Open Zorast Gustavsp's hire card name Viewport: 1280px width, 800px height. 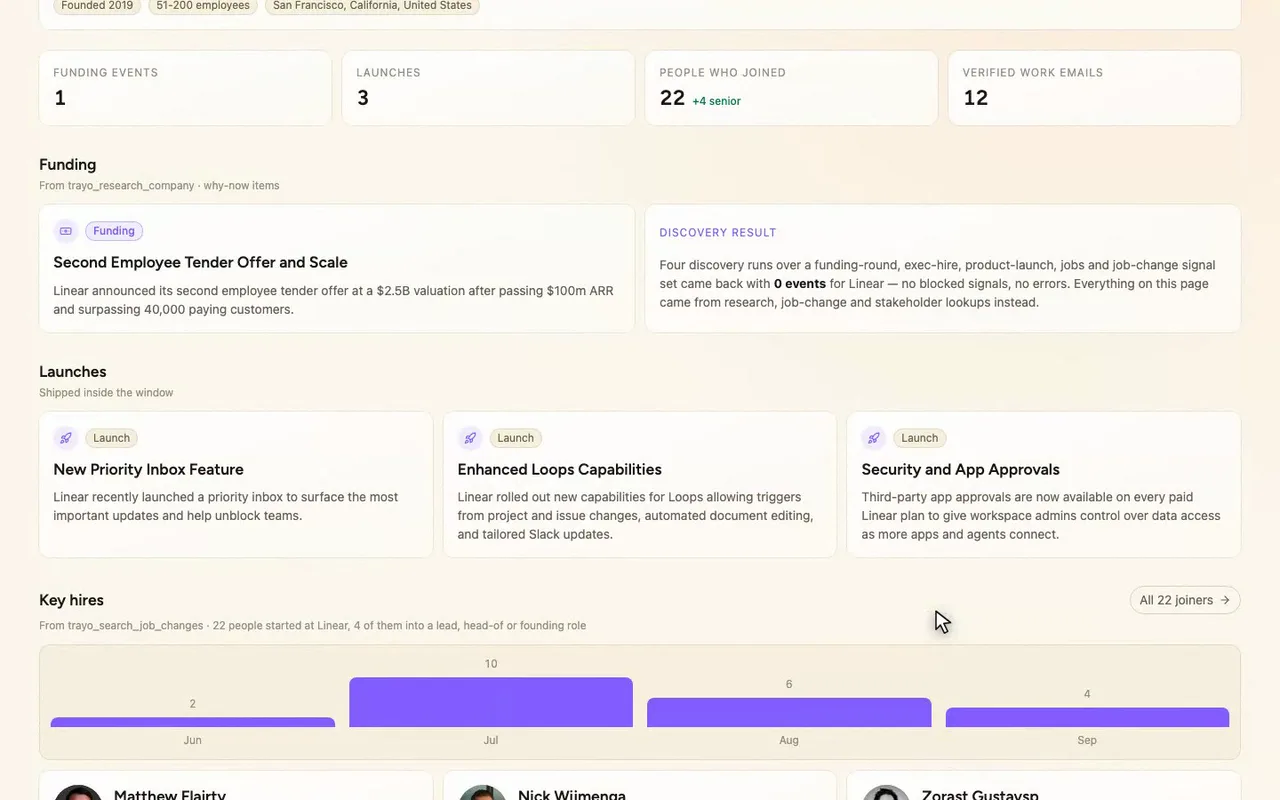click(980, 795)
